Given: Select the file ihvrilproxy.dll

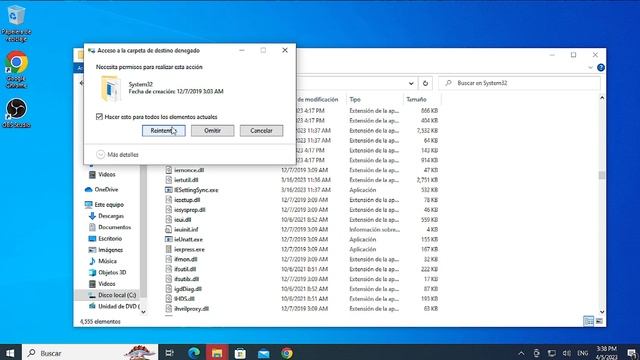Looking at the screenshot, I should tap(191, 309).
